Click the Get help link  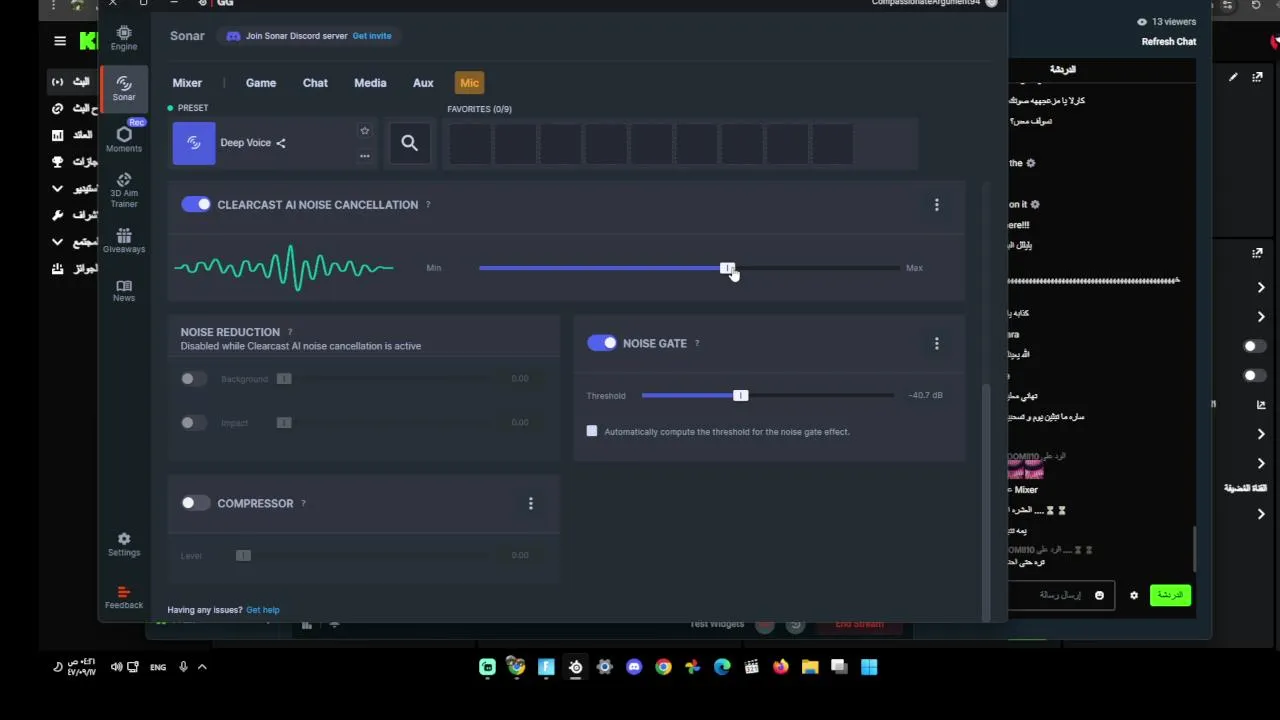(263, 610)
